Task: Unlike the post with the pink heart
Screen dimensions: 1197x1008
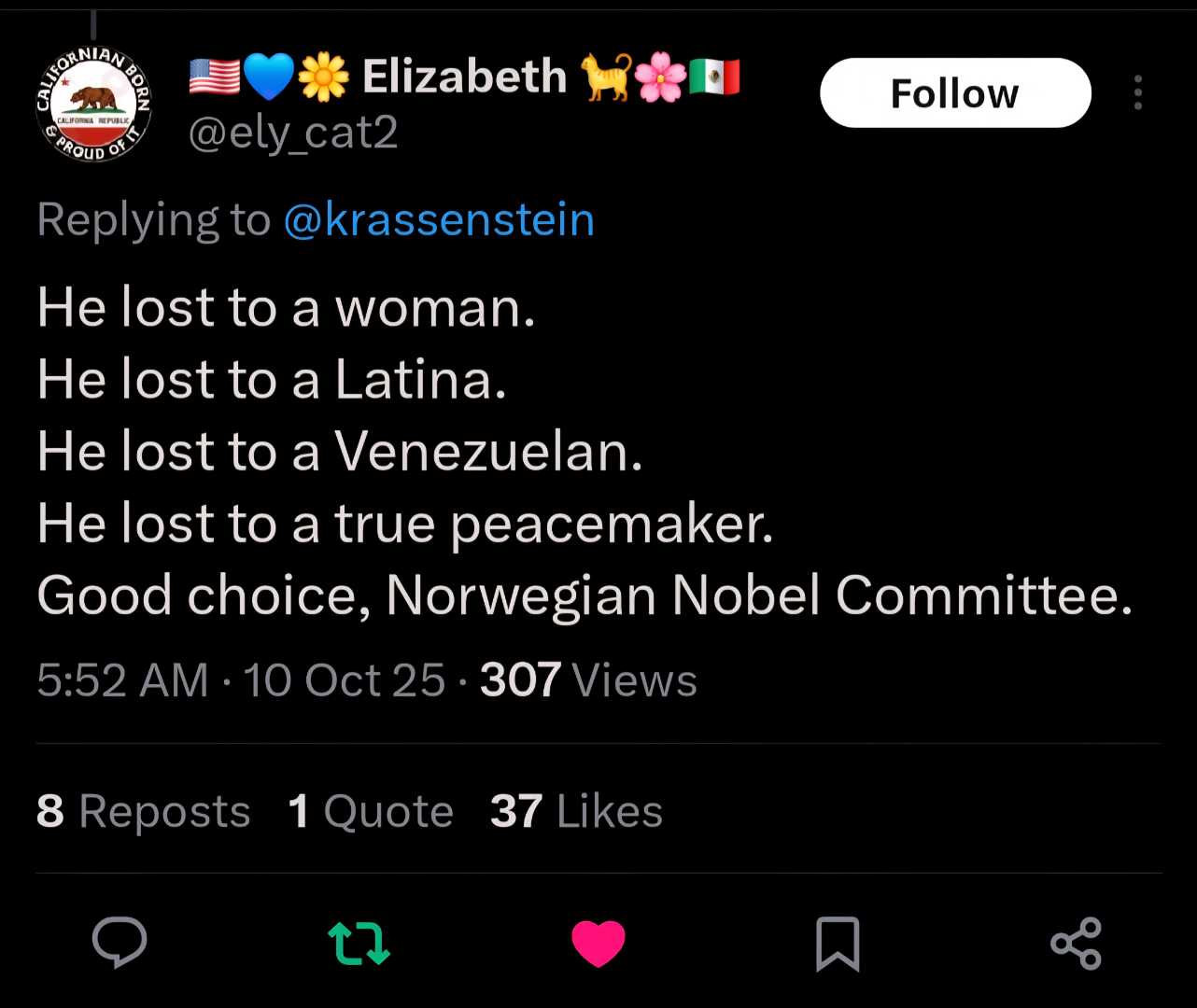Action: click(598, 943)
